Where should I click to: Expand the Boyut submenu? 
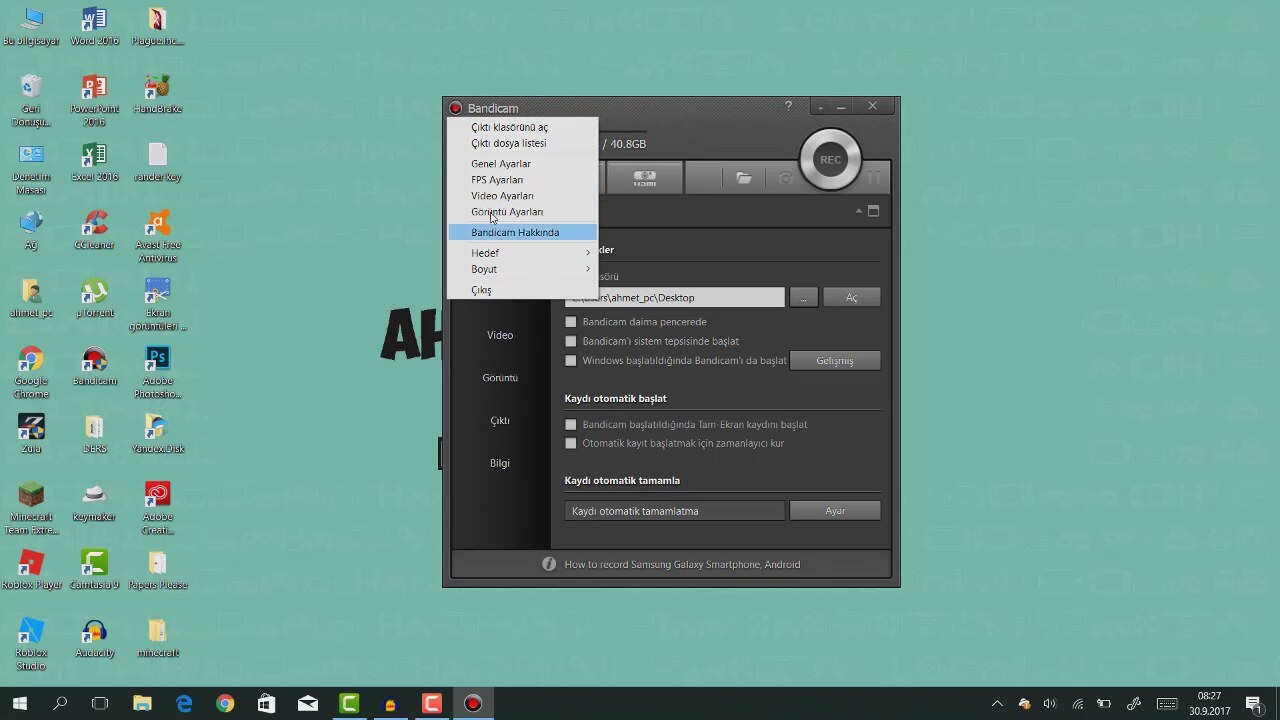pyautogui.click(x=522, y=269)
